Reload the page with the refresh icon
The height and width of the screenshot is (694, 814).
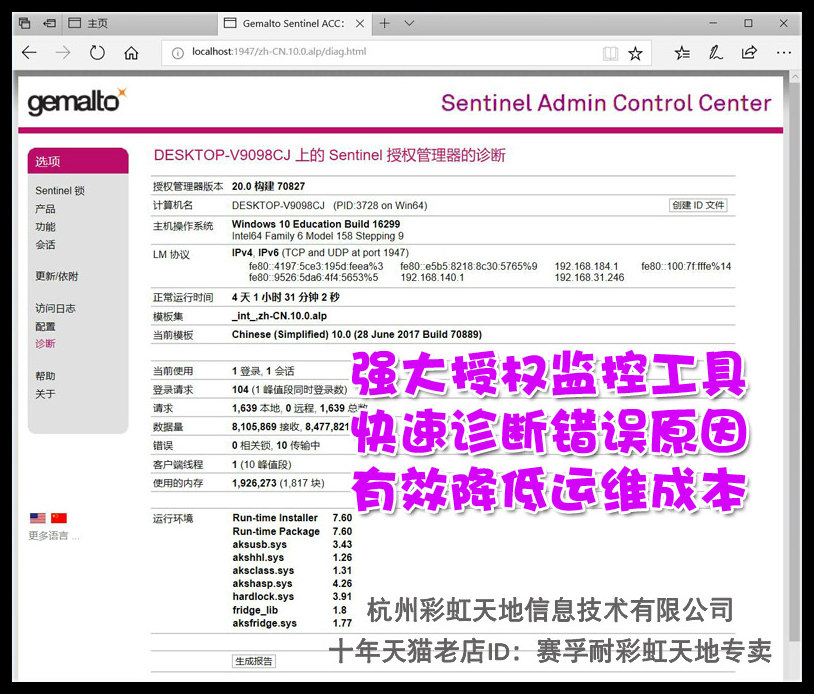pyautogui.click(x=97, y=52)
